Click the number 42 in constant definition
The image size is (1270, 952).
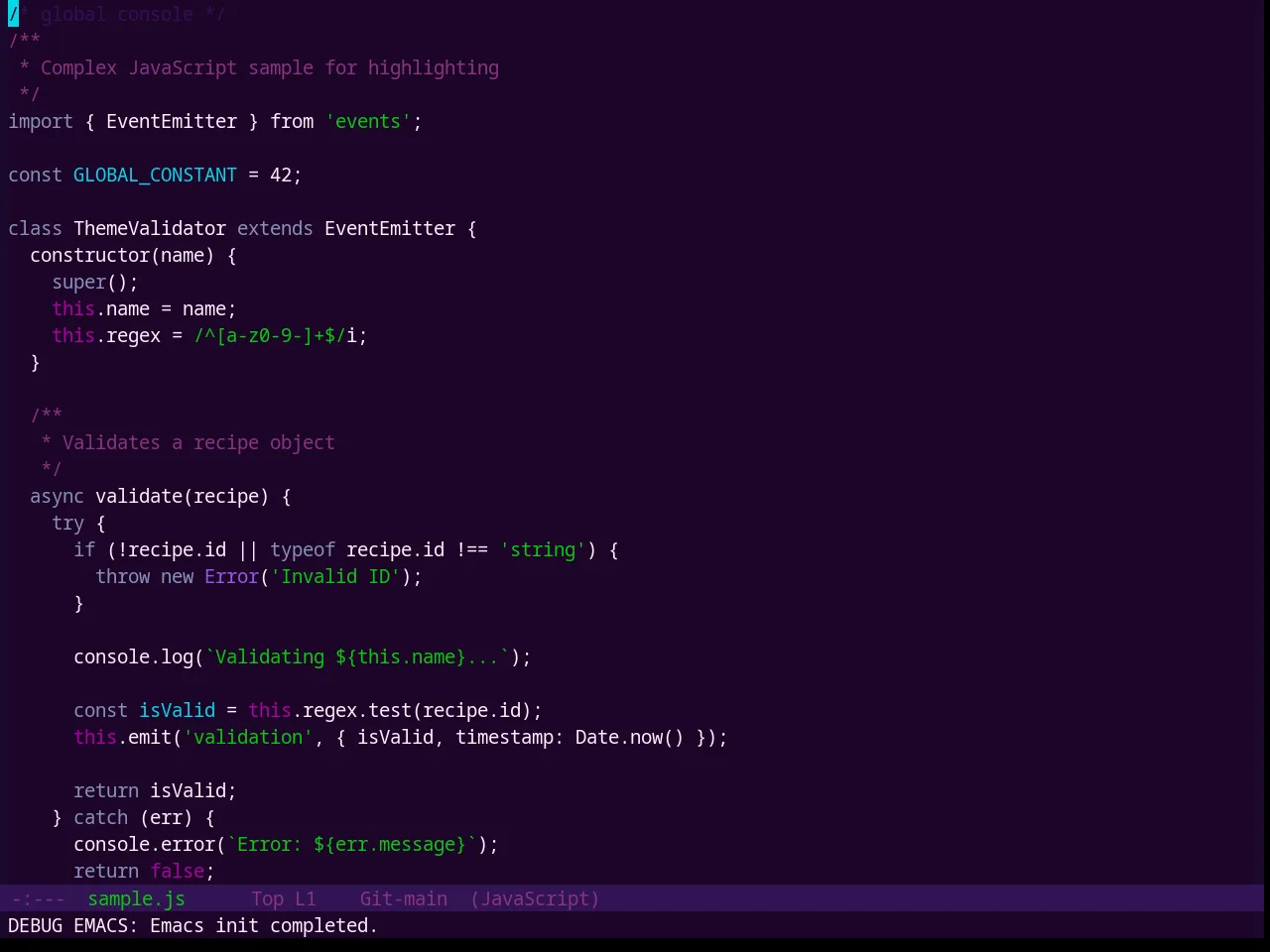point(281,175)
